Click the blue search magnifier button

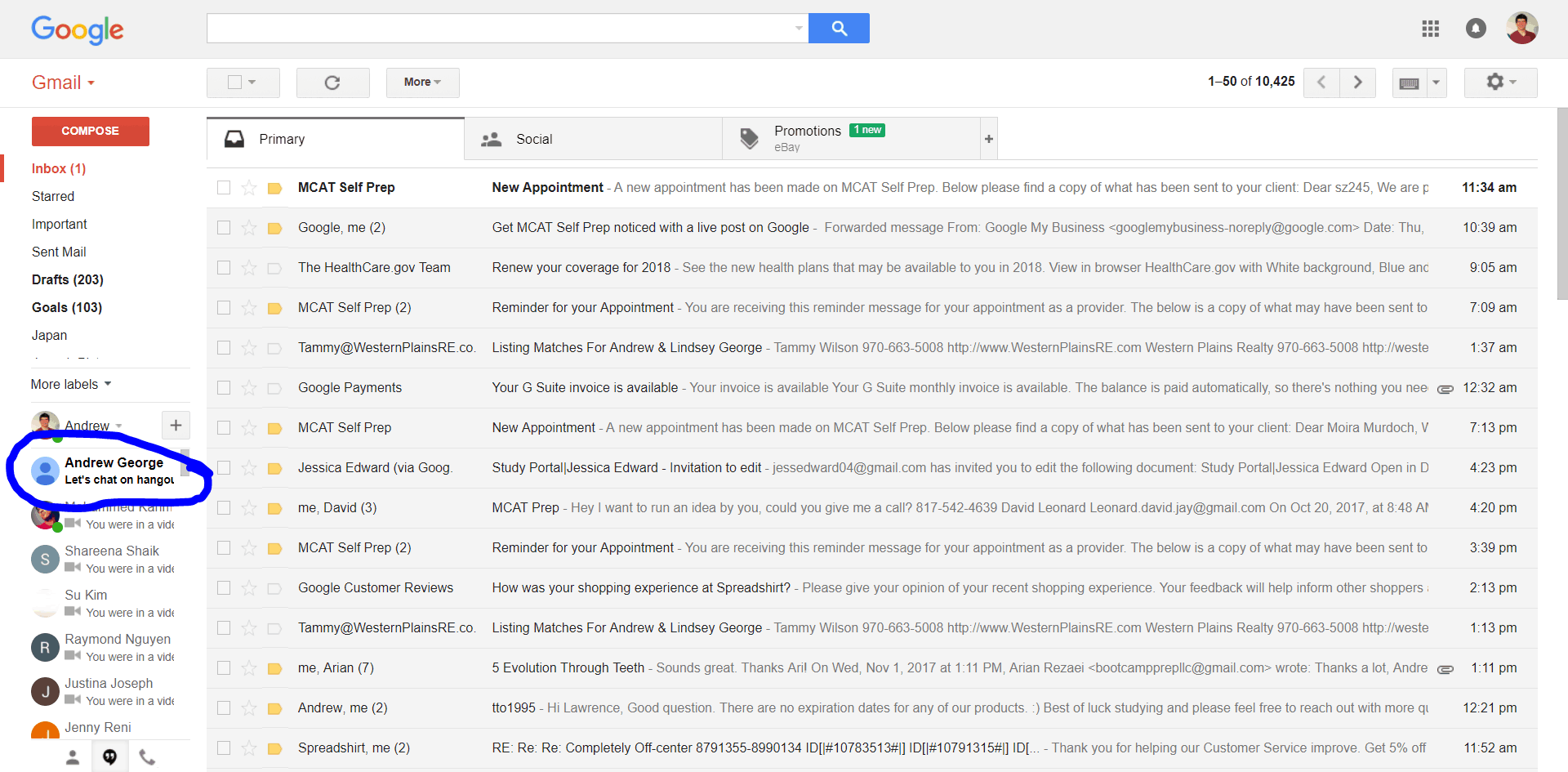pyautogui.click(x=839, y=29)
